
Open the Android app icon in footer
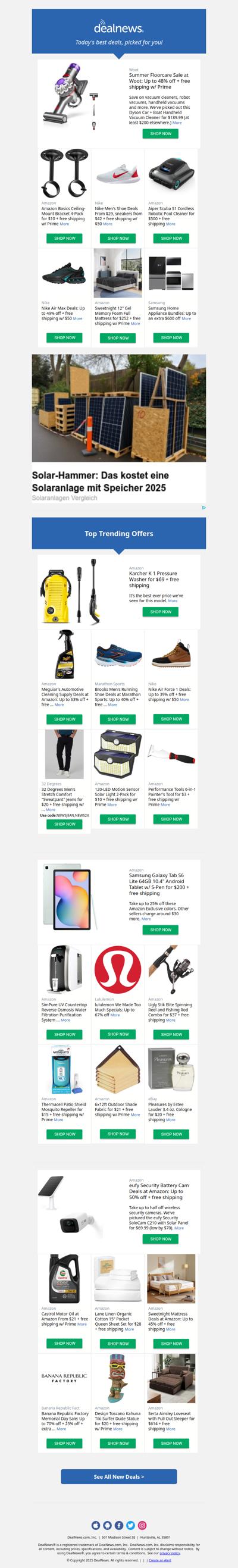(x=107, y=1525)
